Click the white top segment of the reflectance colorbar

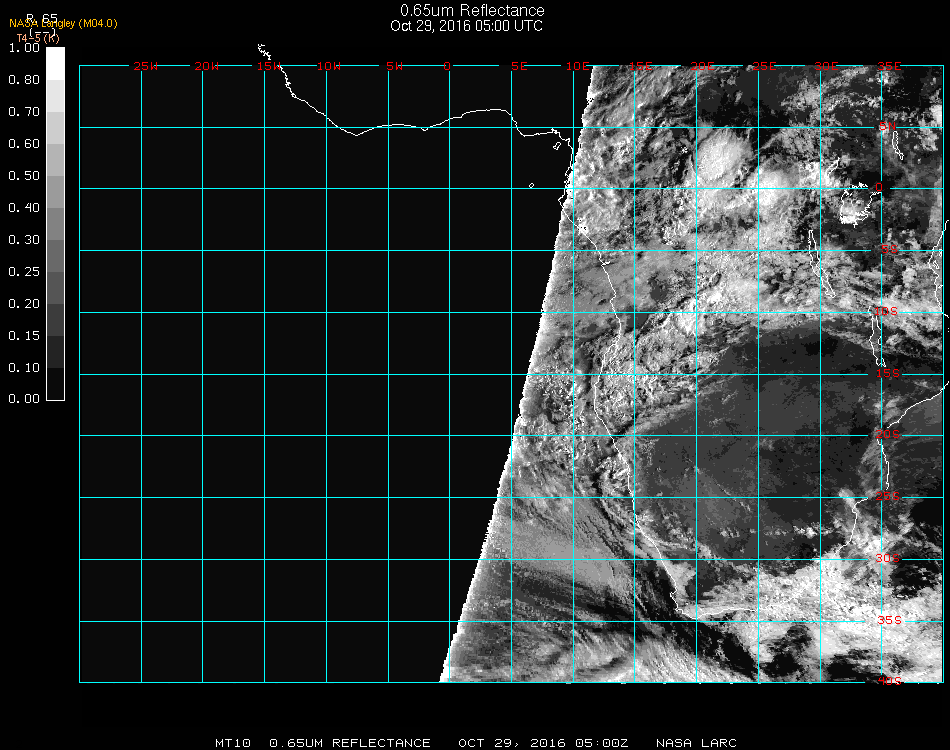coord(55,63)
